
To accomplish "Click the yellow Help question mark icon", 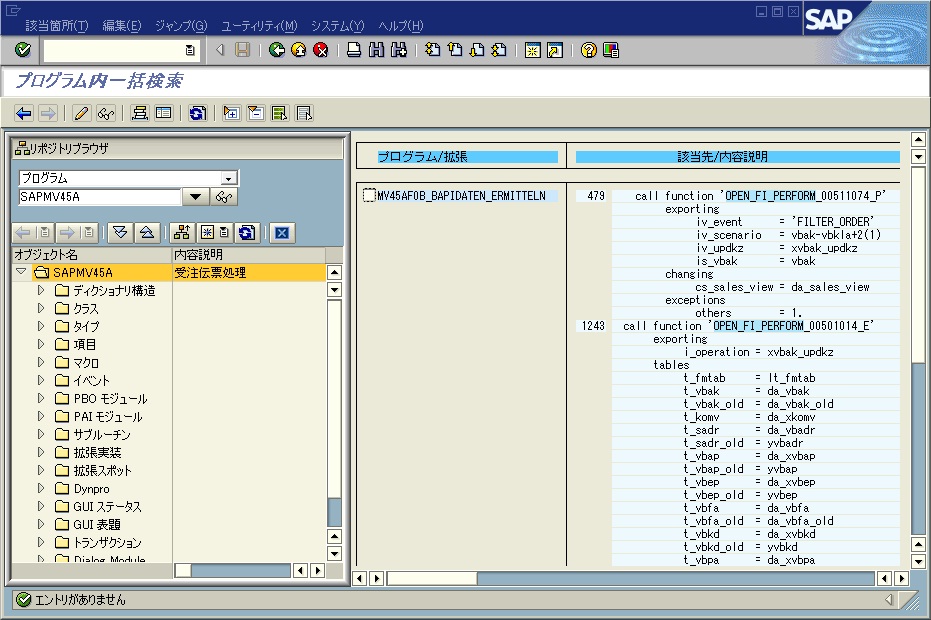I will click(x=589, y=50).
